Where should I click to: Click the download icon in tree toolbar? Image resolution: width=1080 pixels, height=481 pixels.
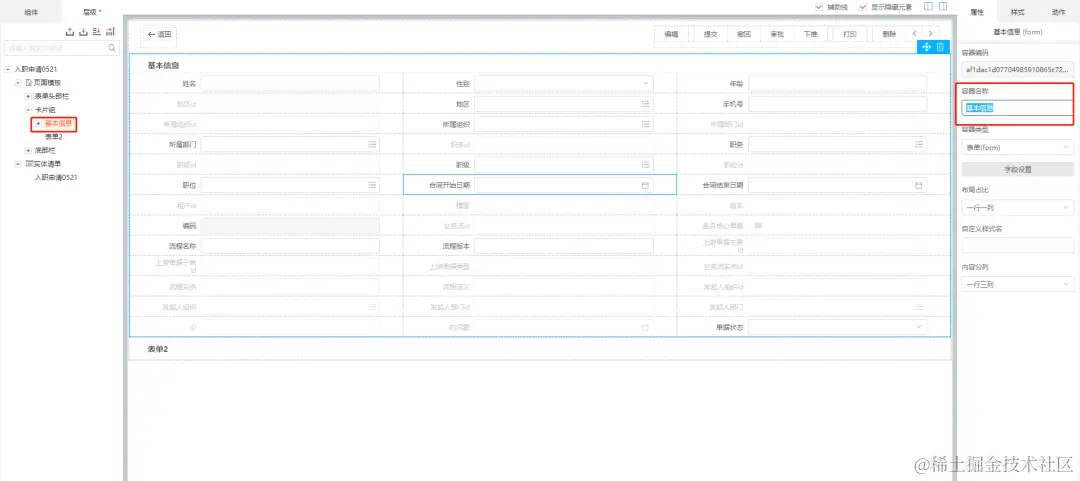point(83,32)
